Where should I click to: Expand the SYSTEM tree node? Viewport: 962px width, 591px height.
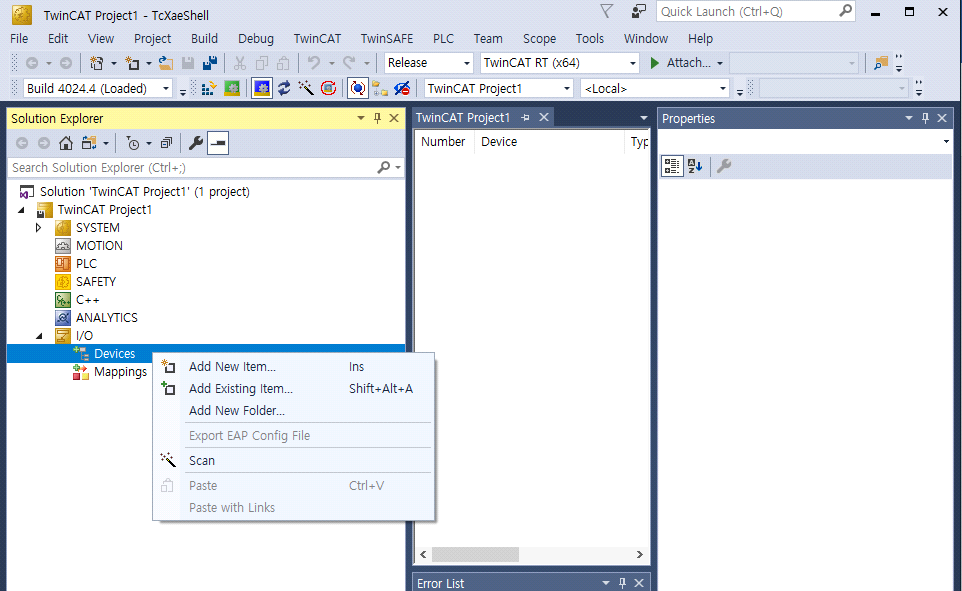(x=38, y=228)
